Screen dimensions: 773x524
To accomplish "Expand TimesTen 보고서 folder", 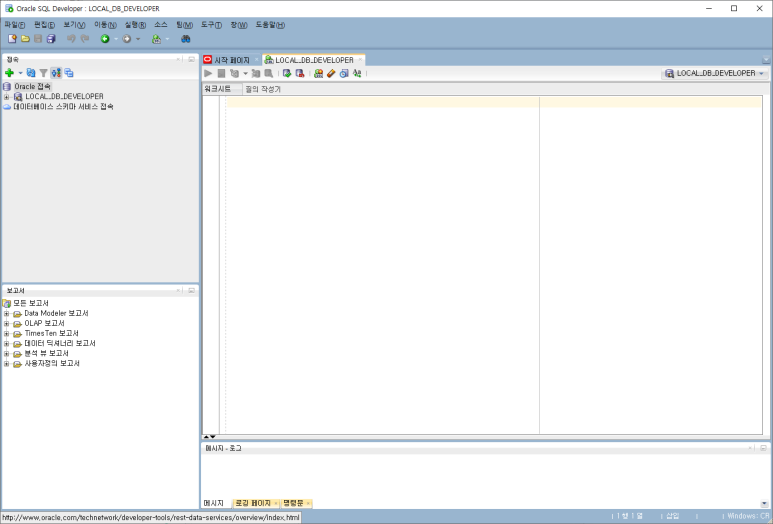I will (6, 334).
